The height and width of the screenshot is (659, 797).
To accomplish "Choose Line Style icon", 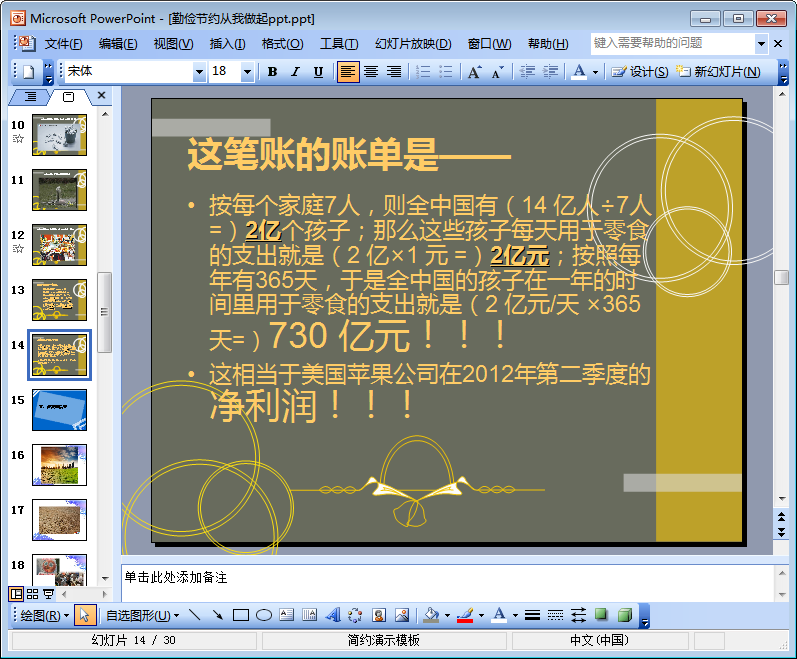I will 532,616.
